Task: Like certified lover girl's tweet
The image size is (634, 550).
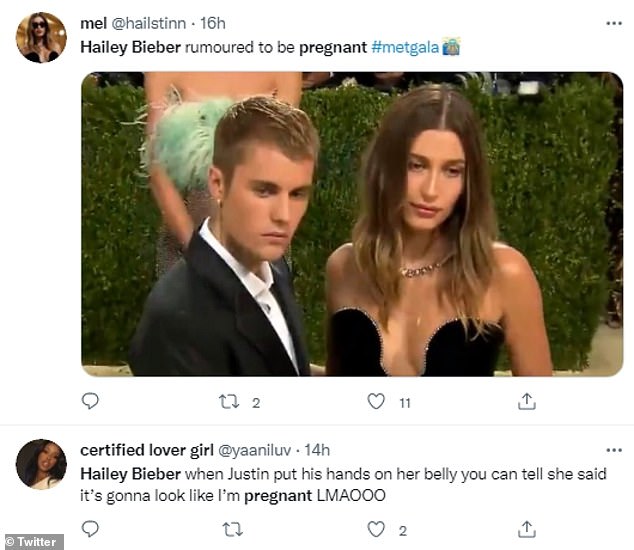Action: (376, 527)
